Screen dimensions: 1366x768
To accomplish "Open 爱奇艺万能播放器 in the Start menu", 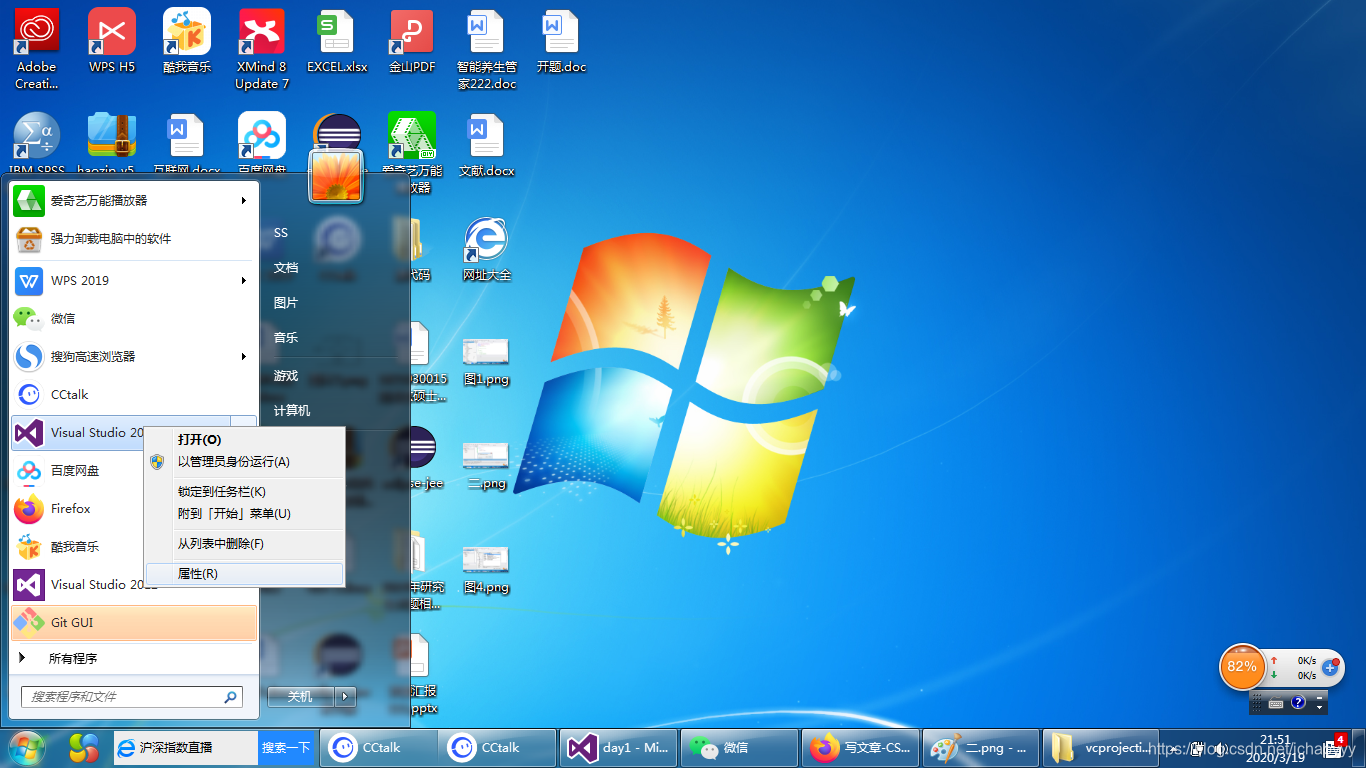I will click(134, 200).
